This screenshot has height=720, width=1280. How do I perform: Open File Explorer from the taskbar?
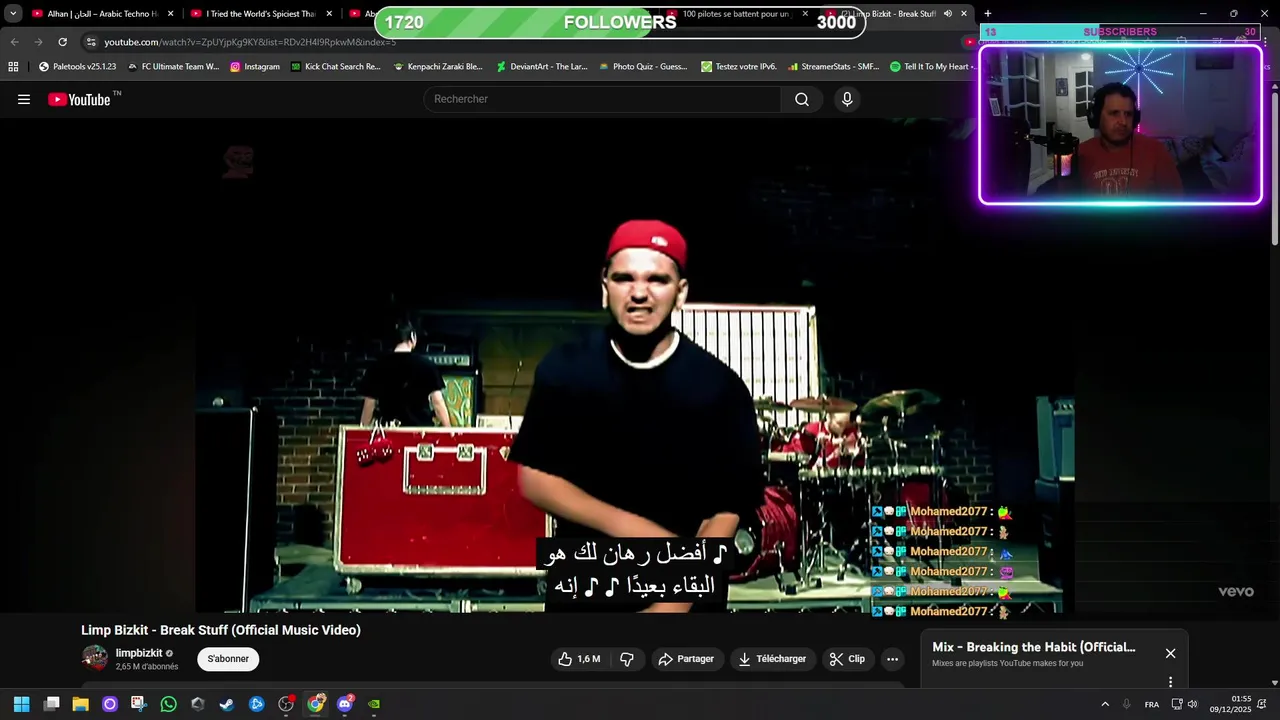pos(81,704)
